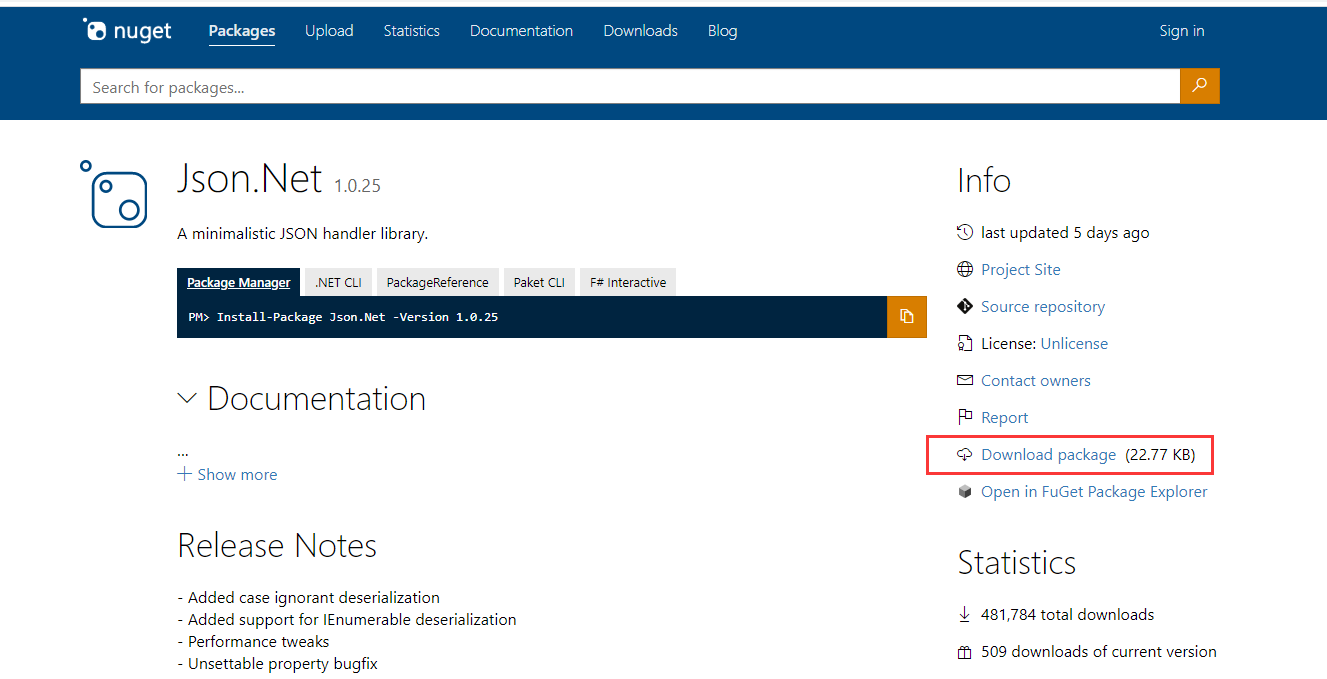
Task: Click the envelope icon beside Contact owners
Action: [964, 381]
